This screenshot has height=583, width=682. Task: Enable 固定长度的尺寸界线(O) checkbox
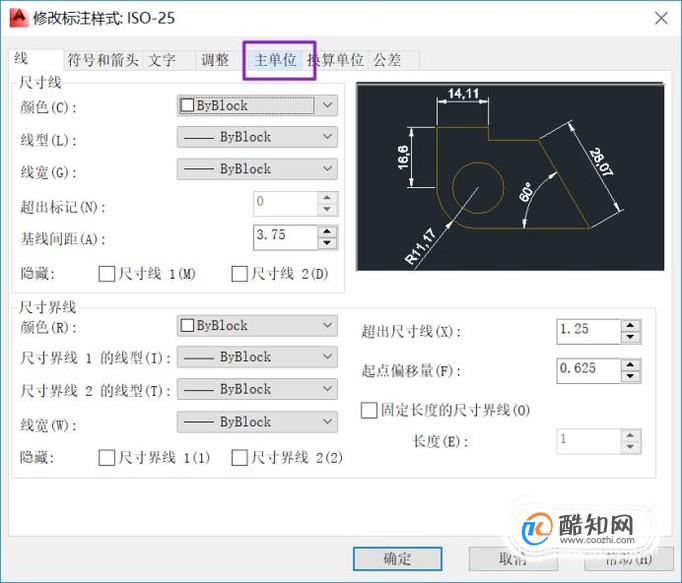point(369,410)
